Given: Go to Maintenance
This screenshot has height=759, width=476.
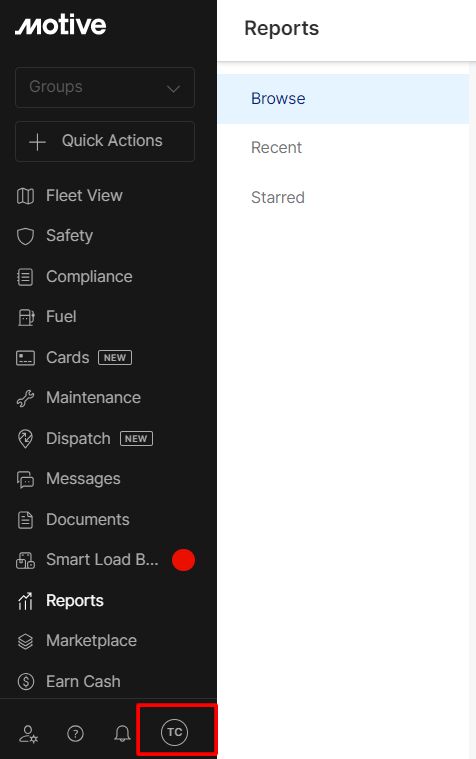Looking at the screenshot, I should (93, 397).
